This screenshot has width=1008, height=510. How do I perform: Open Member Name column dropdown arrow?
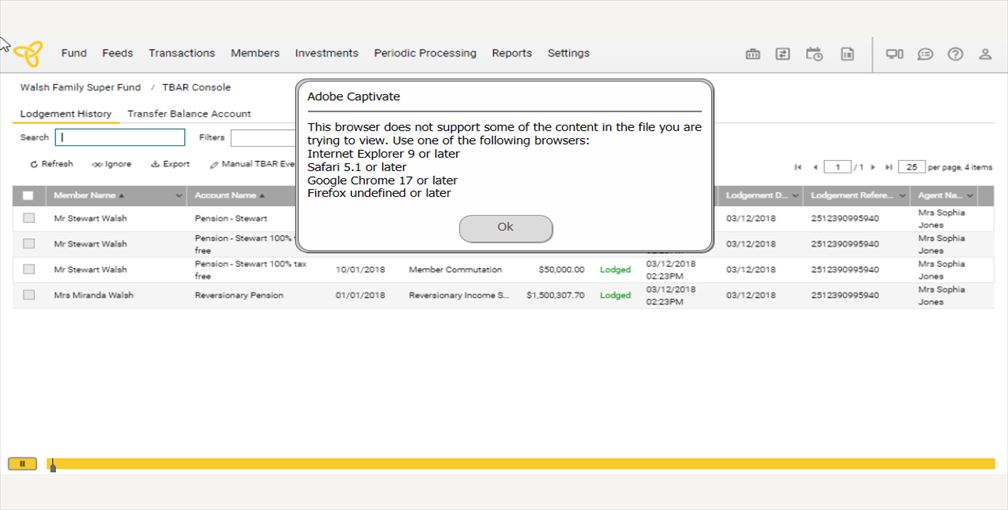tap(179, 196)
